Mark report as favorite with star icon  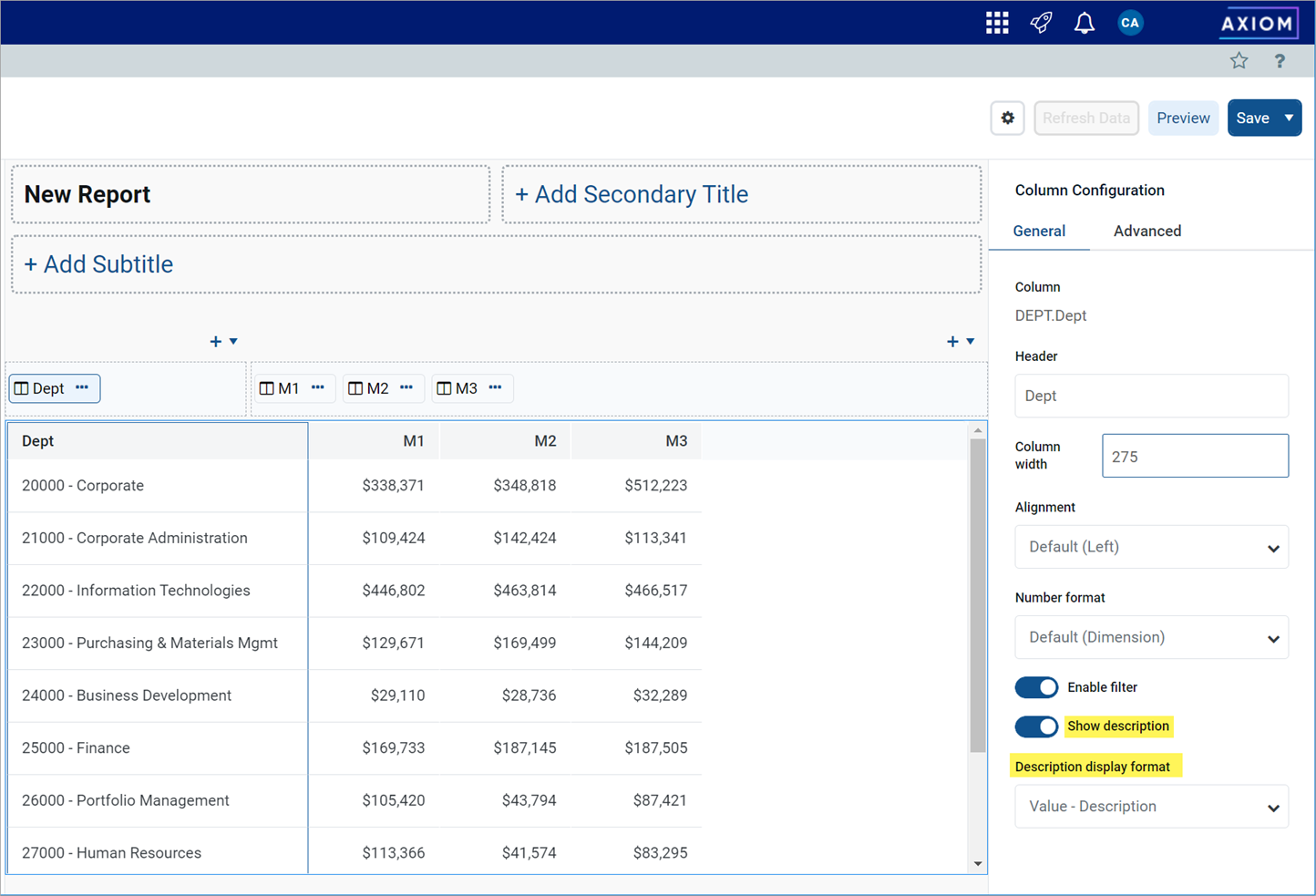click(1239, 61)
